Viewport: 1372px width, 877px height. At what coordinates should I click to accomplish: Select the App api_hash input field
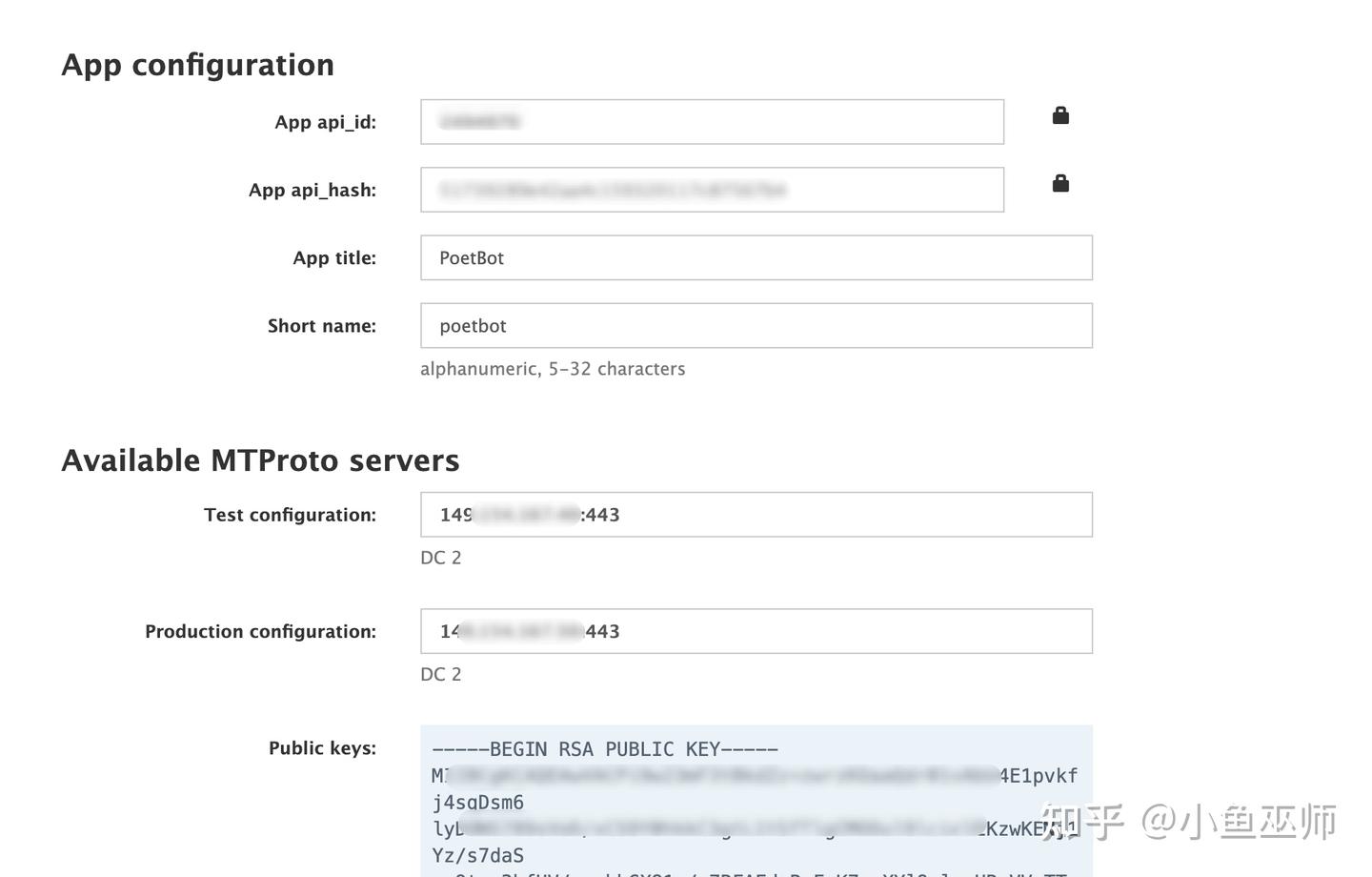click(711, 190)
